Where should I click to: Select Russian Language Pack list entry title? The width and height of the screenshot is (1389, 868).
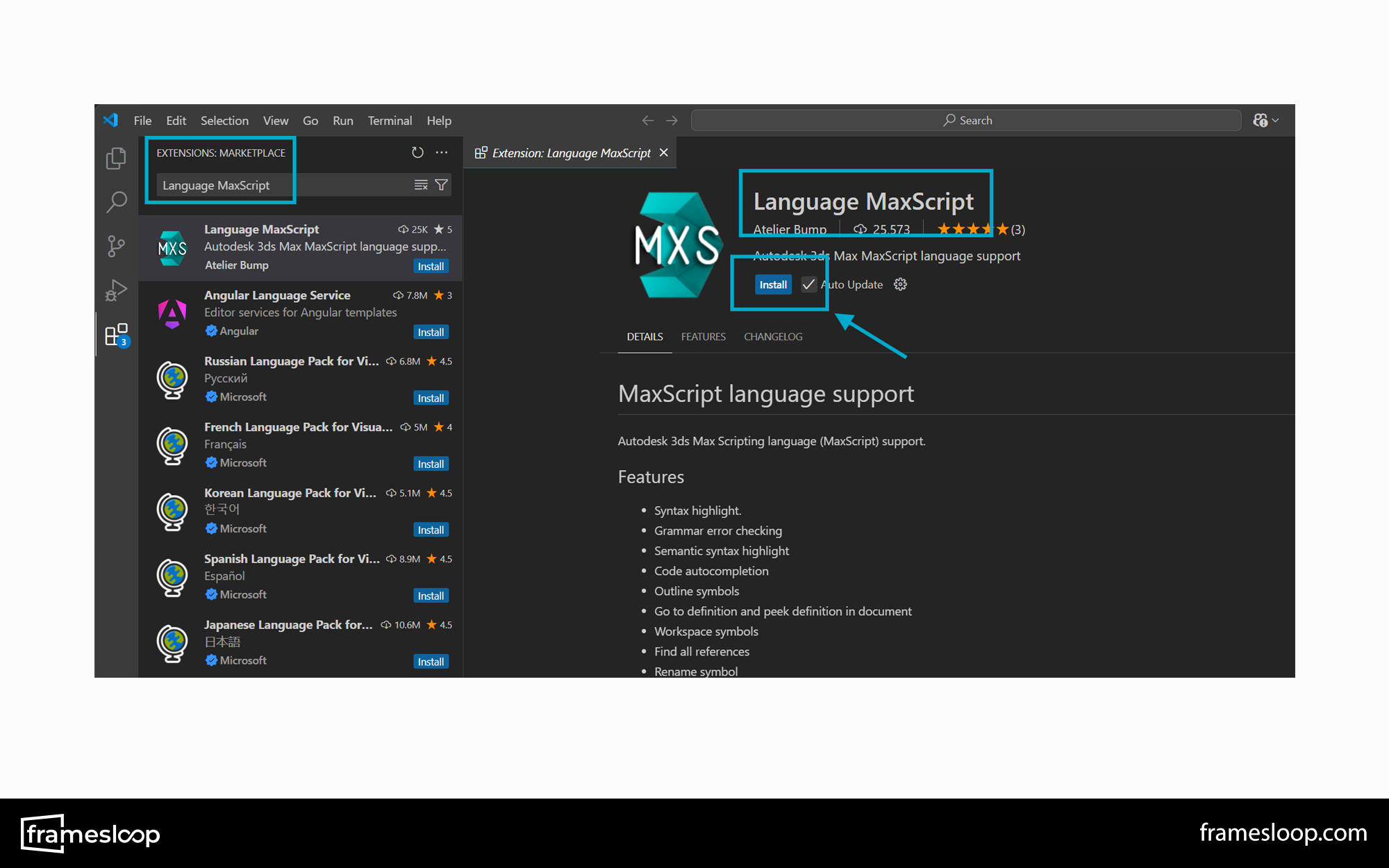pyautogui.click(x=292, y=361)
